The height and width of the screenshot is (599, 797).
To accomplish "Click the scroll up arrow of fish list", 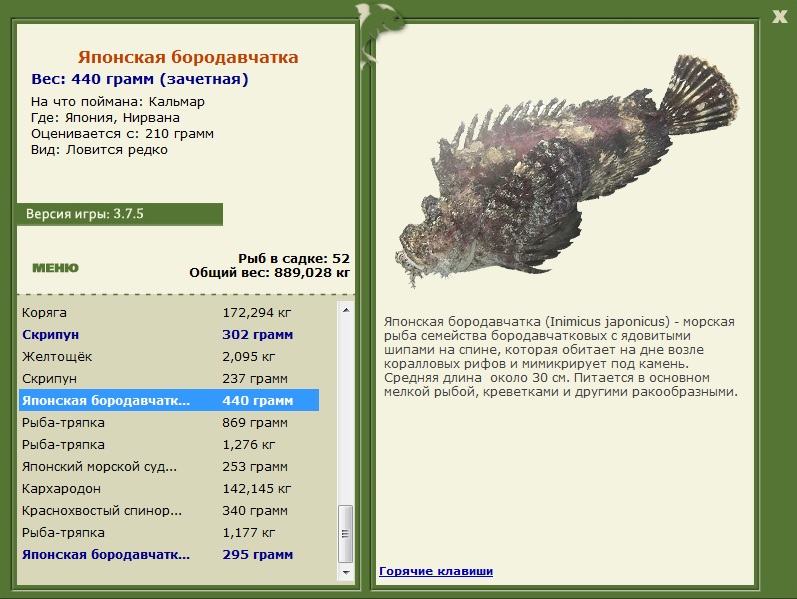I will click(x=346, y=310).
